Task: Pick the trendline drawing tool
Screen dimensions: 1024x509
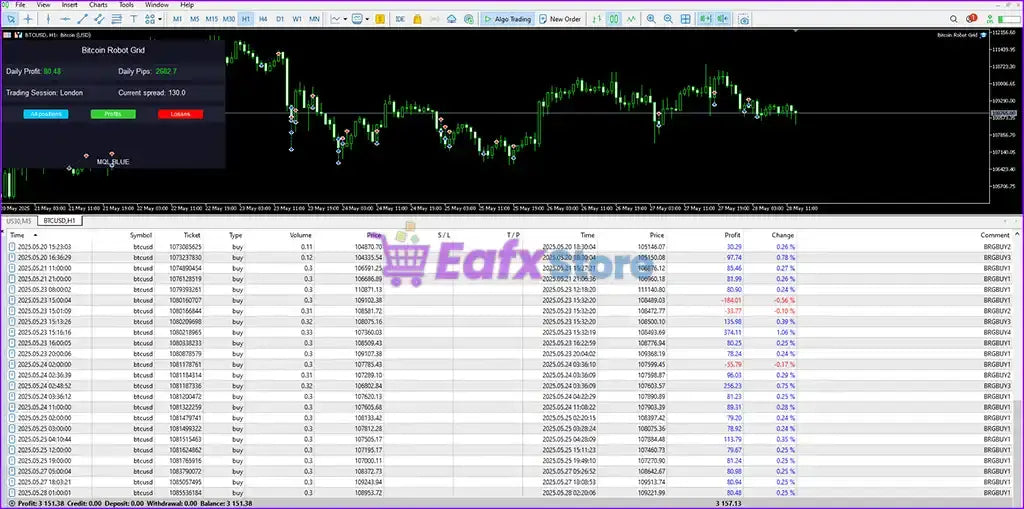Action: 82,19
